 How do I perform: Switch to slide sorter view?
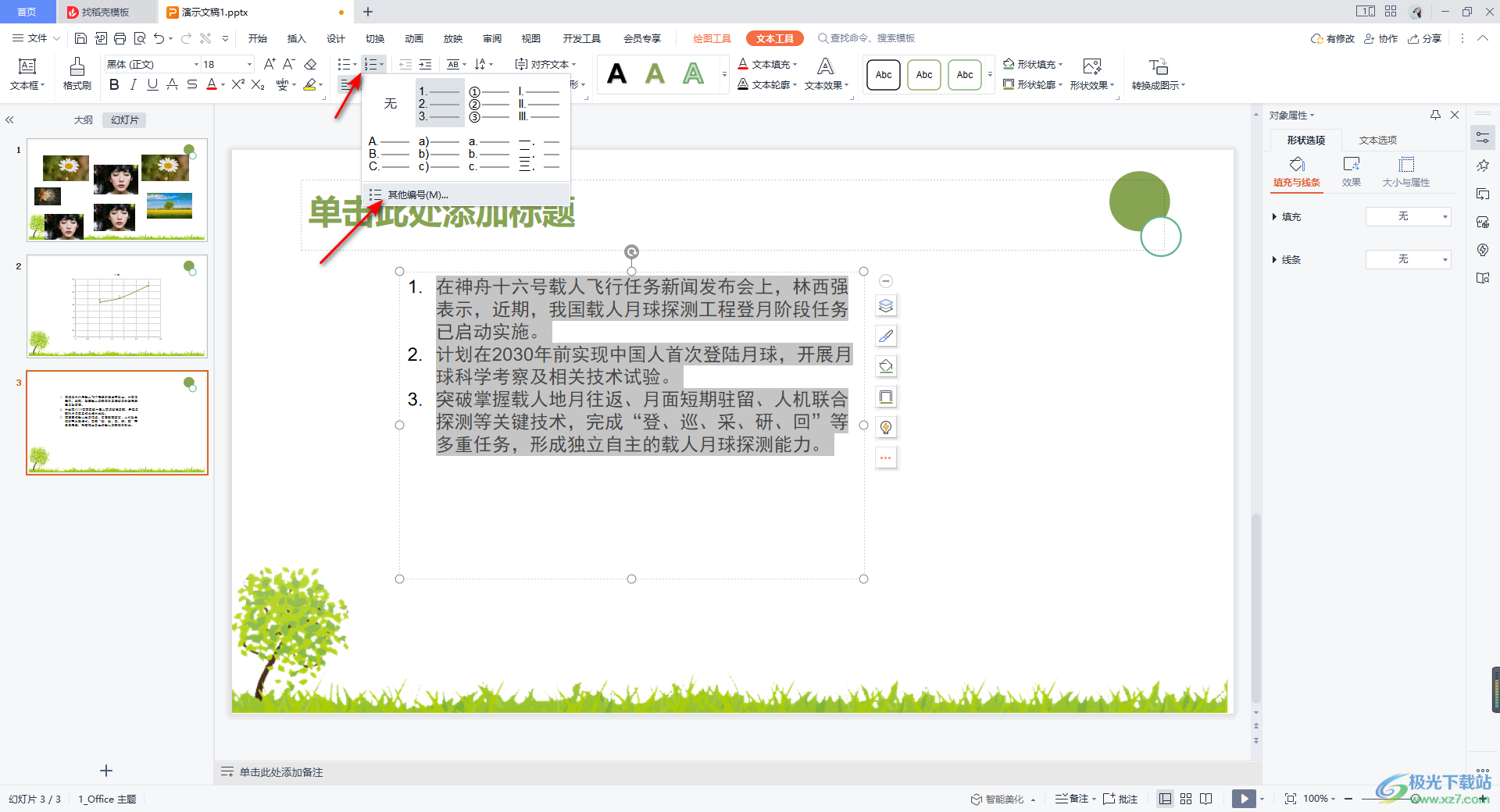coord(1186,799)
